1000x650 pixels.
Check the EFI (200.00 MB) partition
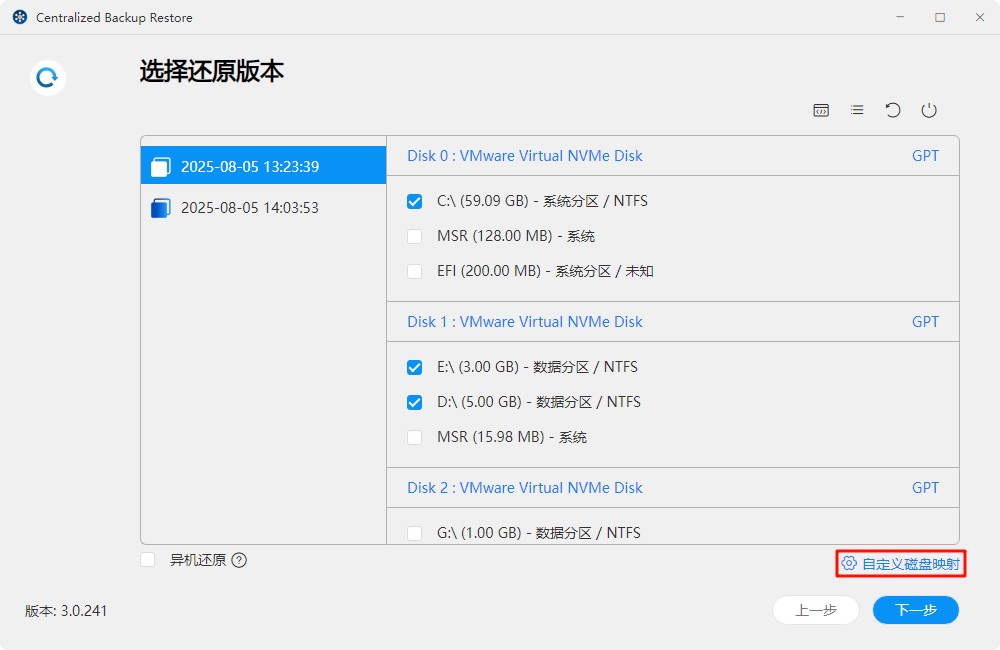pos(415,271)
